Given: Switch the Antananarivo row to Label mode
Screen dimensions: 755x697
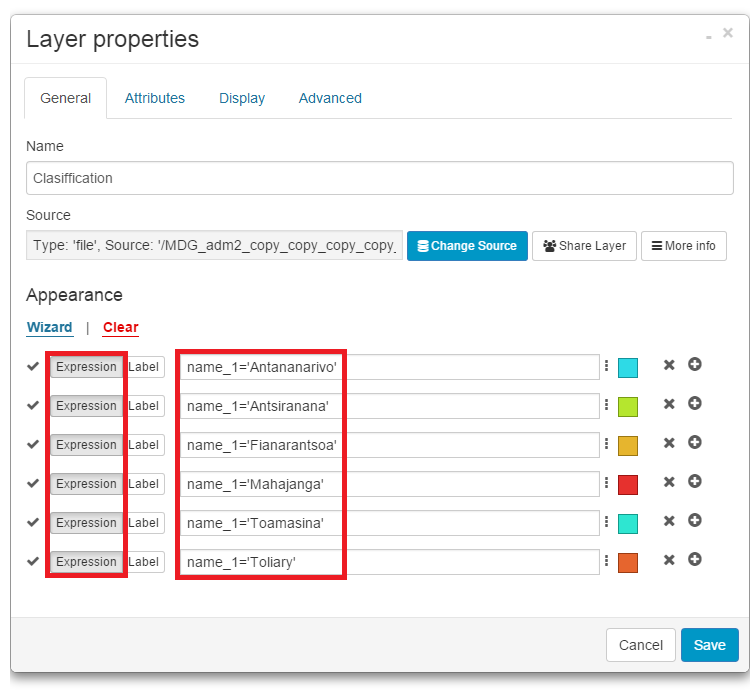Looking at the screenshot, I should [144, 367].
